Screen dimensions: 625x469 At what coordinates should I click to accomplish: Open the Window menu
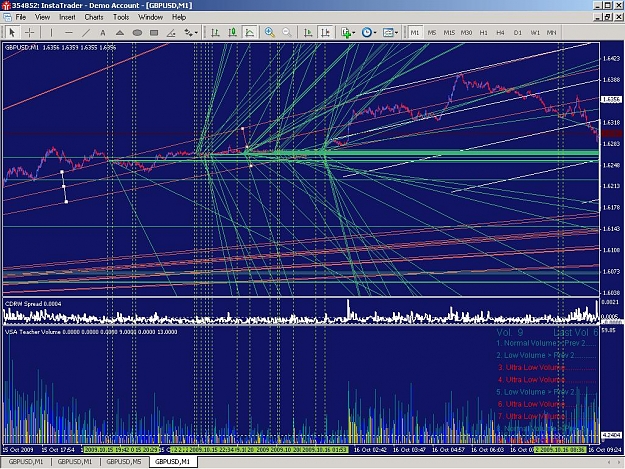(150, 17)
